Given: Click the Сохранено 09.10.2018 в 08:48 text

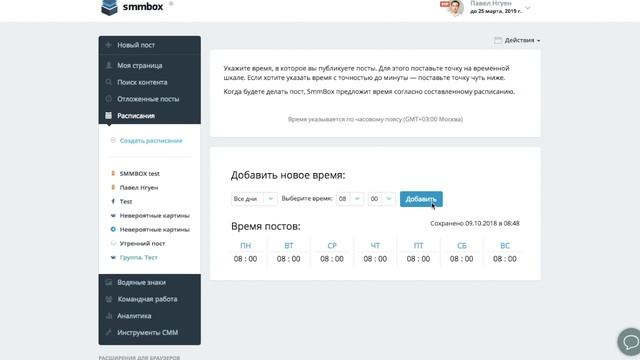Looking at the screenshot, I should [x=475, y=223].
